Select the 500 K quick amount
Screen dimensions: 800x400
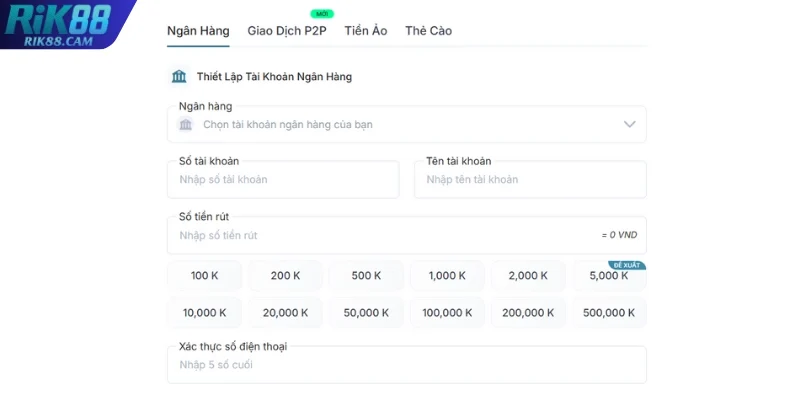(366, 276)
